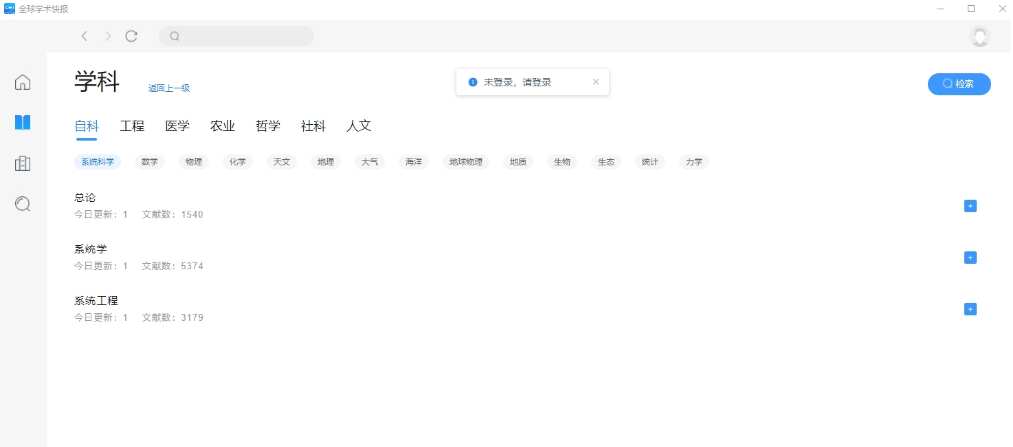
Task: Select the 数学 subject chip
Action: point(150,162)
